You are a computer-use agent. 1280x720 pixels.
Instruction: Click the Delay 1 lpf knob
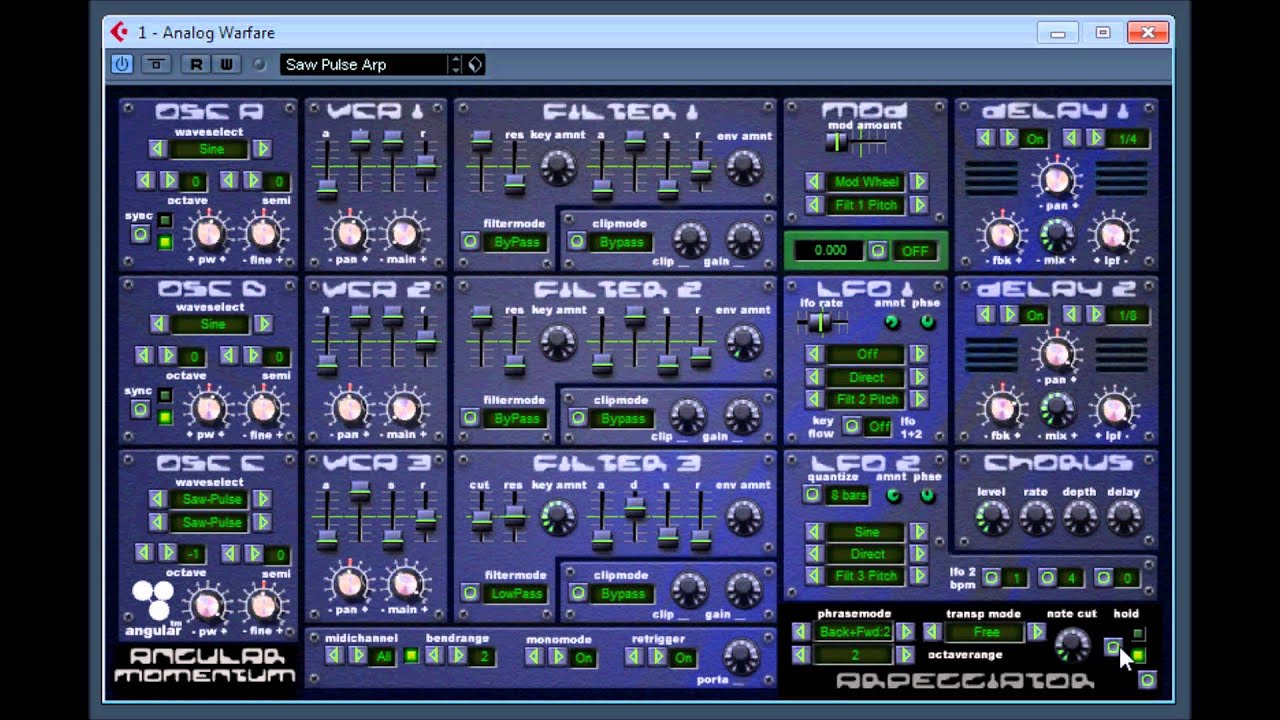click(x=1112, y=236)
